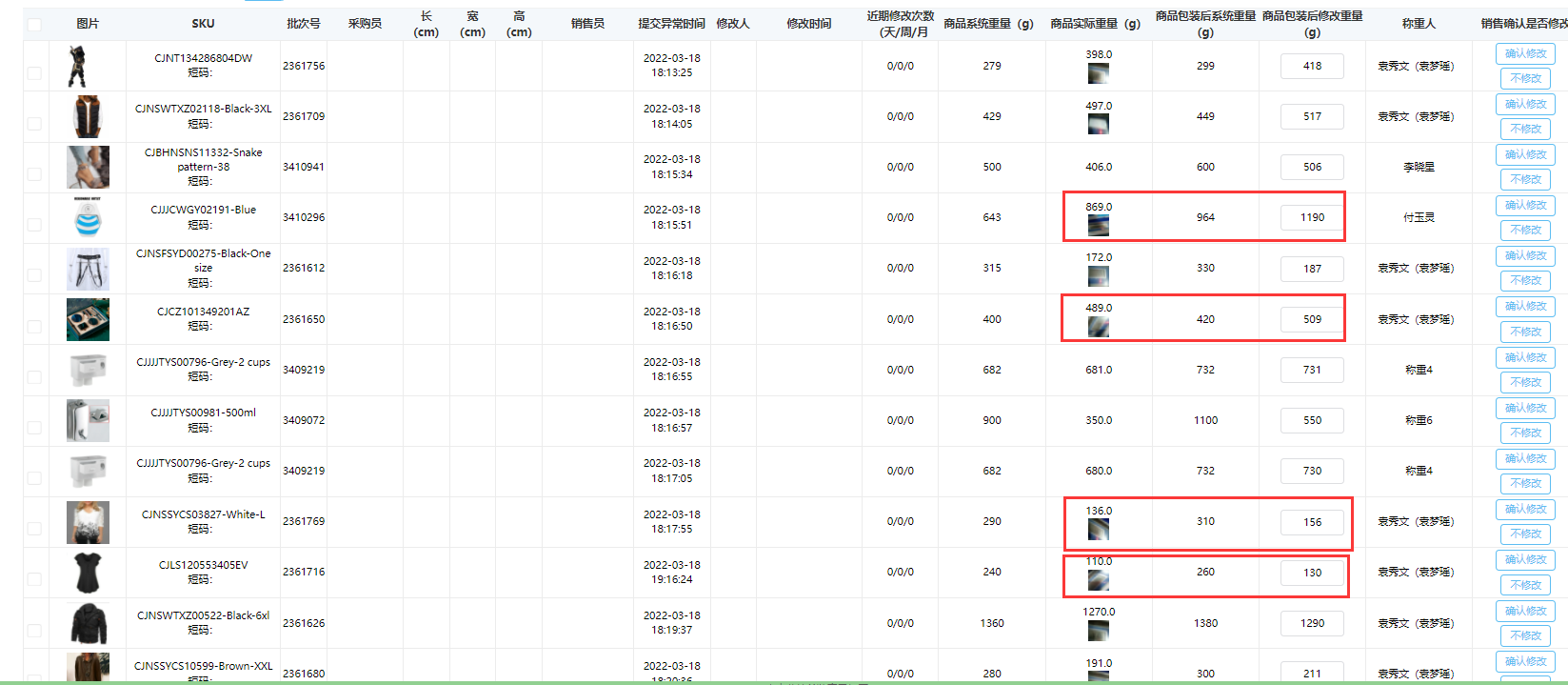Tick checkbox for CJJJTYS00981-500ml row
Image resolution: width=1568 pixels, height=685 pixels.
[x=34, y=428]
